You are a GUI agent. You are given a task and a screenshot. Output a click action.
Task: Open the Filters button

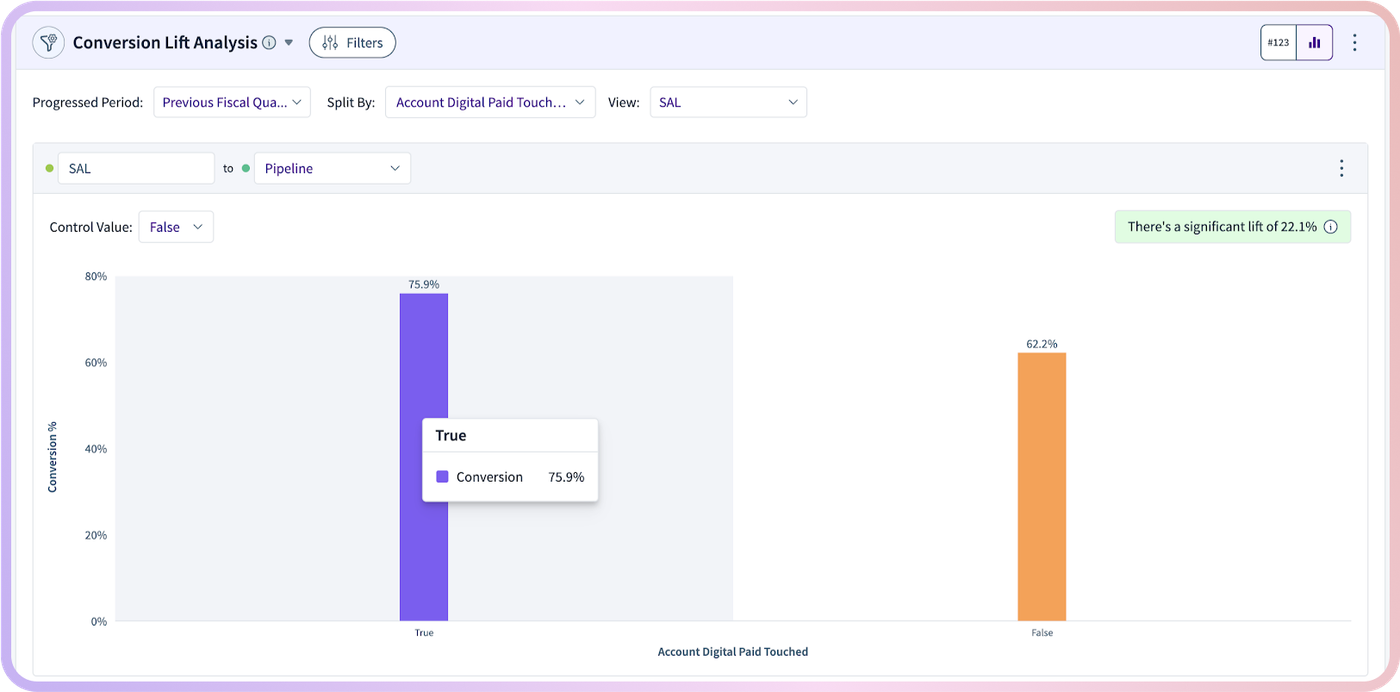click(352, 43)
